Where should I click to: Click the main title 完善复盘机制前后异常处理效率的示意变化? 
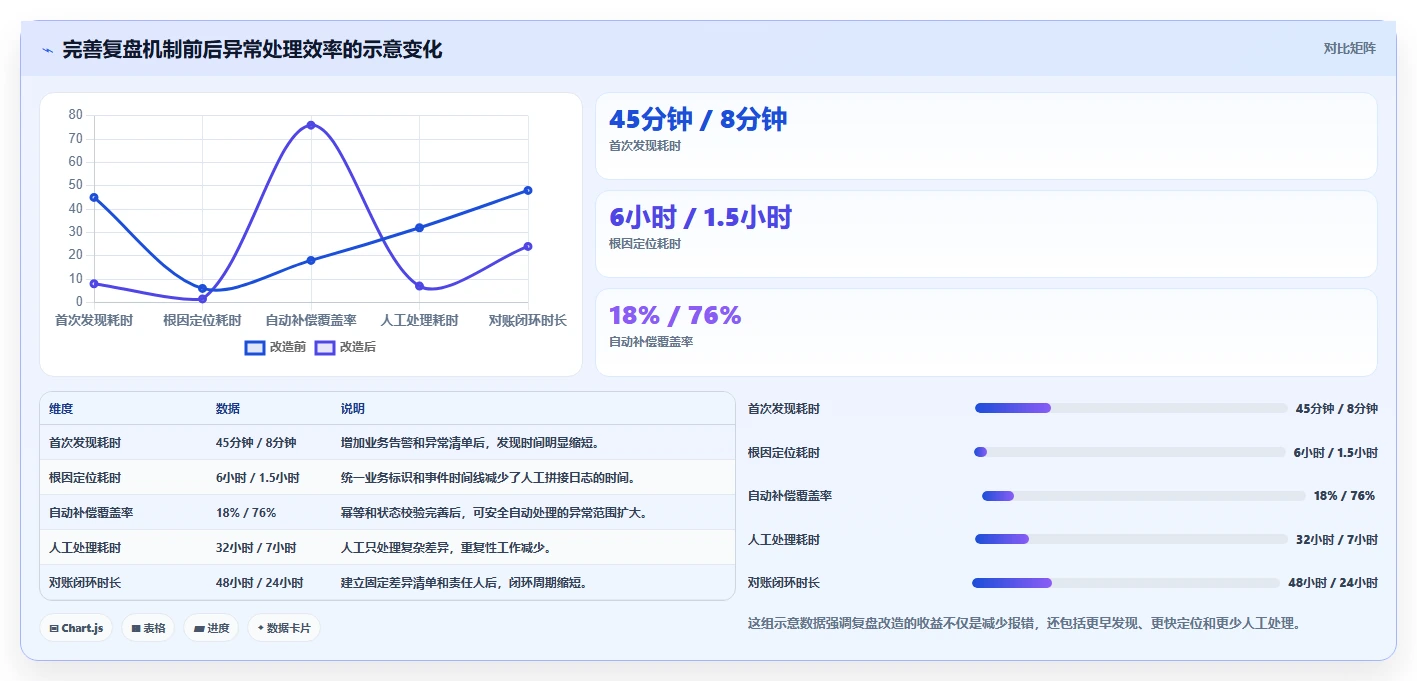click(x=252, y=49)
